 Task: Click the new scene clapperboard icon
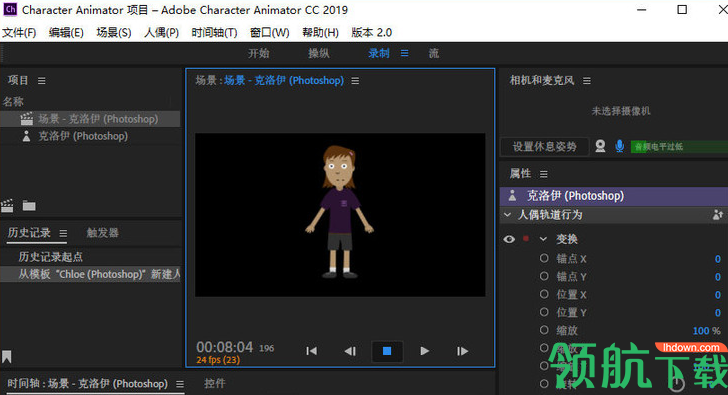(7, 205)
